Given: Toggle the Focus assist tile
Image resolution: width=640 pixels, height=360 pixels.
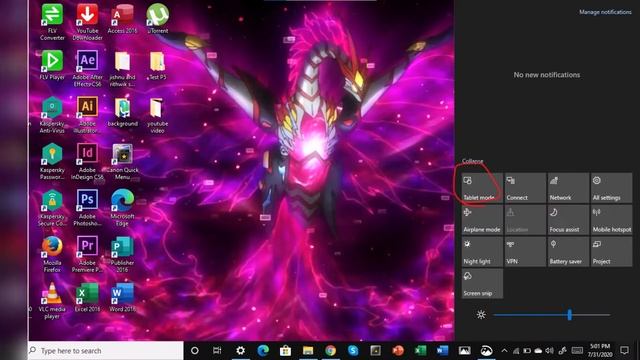Looking at the screenshot, I should tap(568, 220).
